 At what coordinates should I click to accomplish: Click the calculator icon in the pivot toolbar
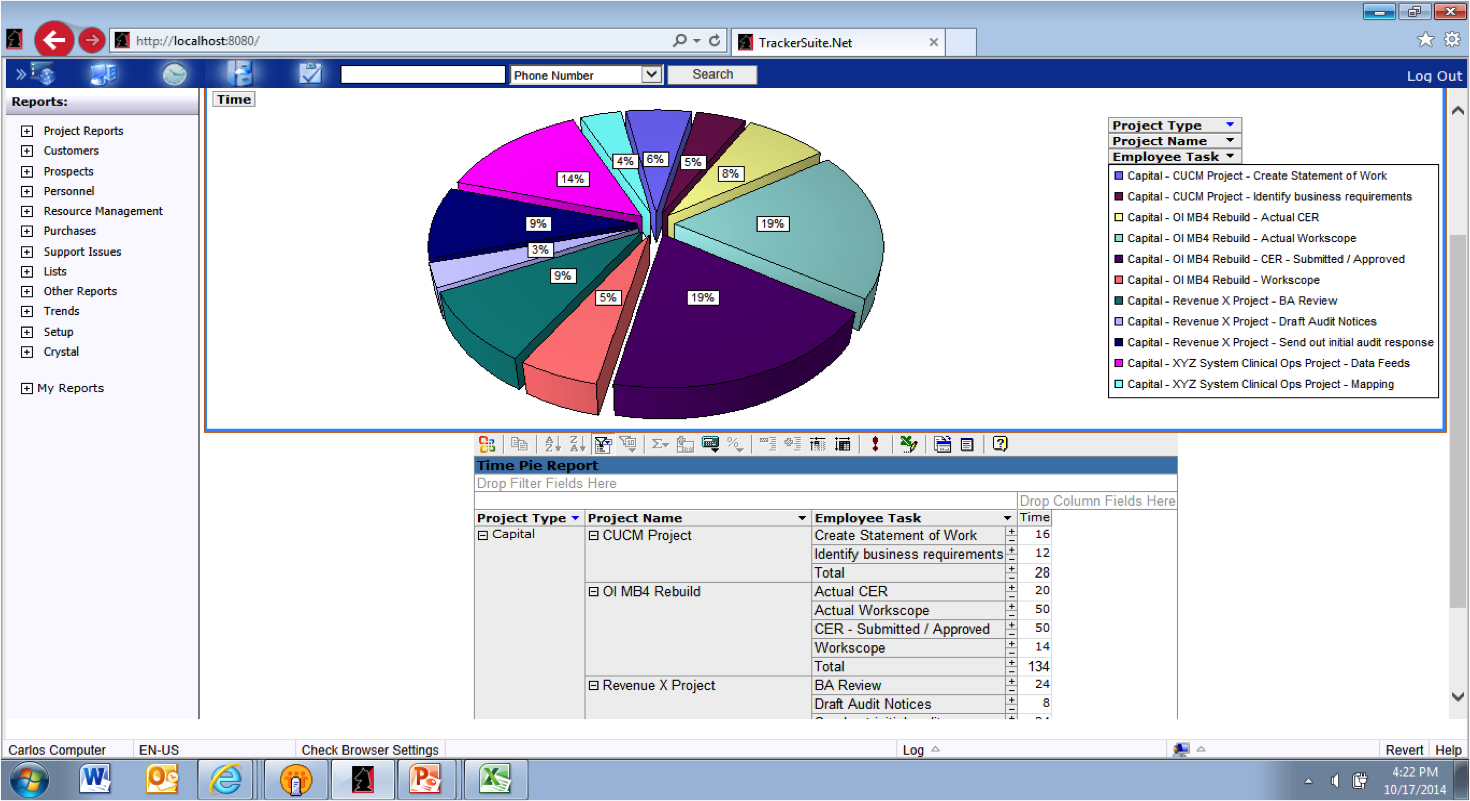(x=708, y=443)
